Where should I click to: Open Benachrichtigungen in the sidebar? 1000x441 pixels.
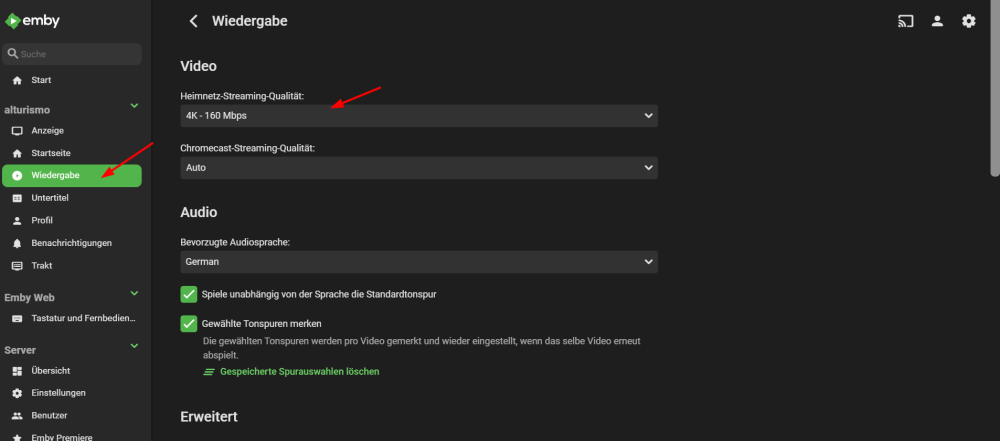click(72, 243)
